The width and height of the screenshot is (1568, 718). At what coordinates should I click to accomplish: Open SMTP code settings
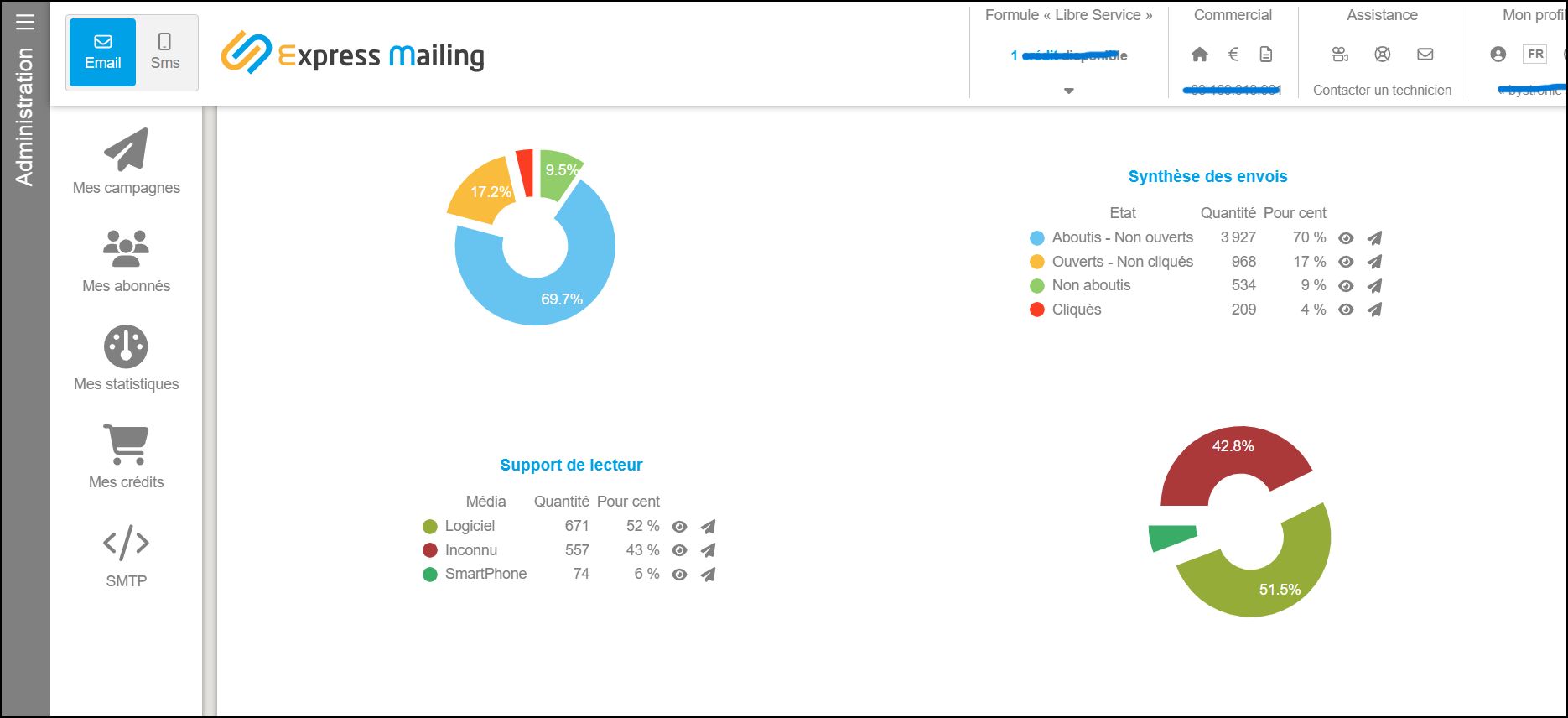point(126,543)
